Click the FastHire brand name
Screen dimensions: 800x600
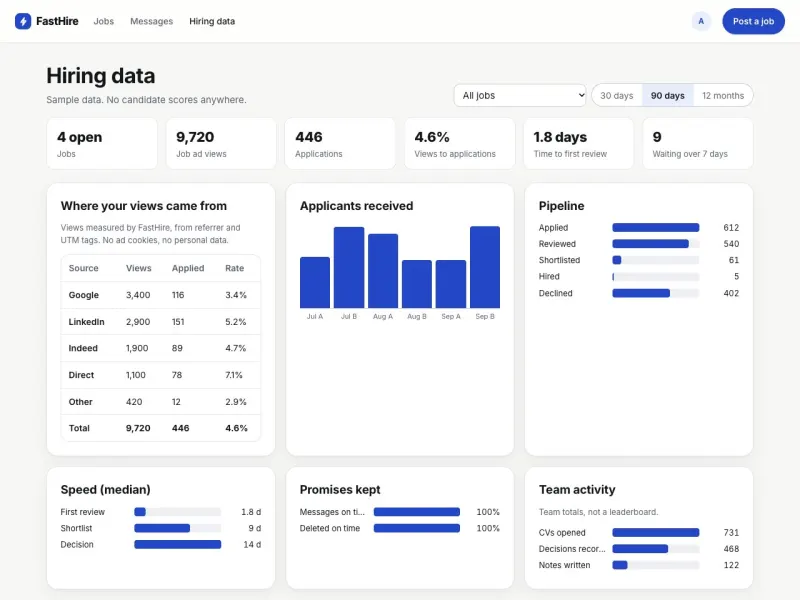(57, 21)
